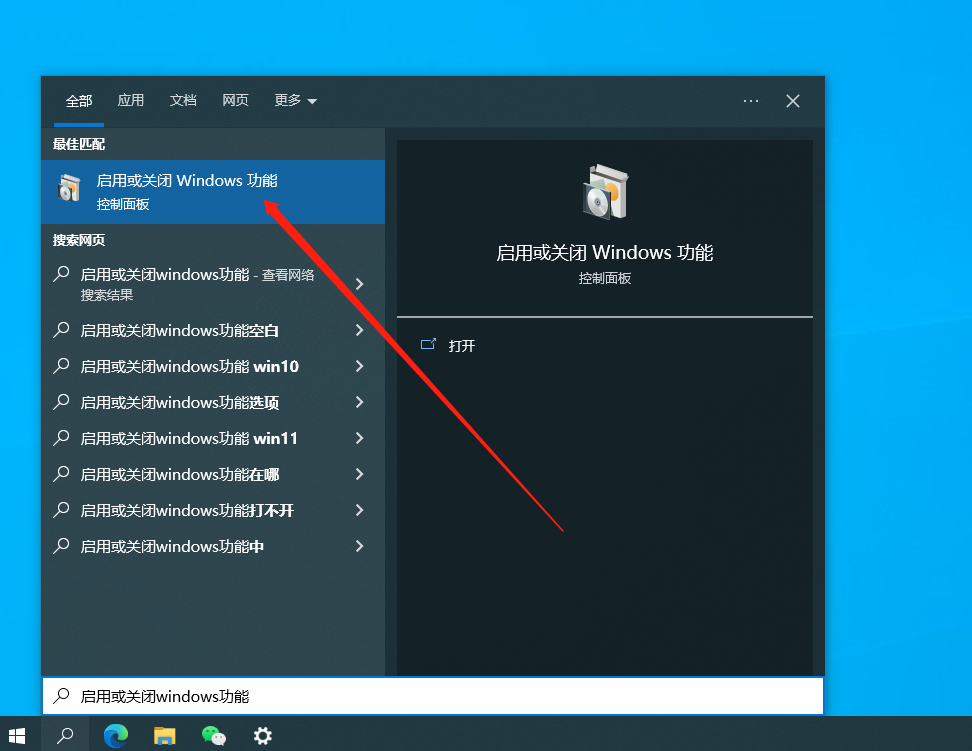
Task: Switch to the 应用 tab
Action: point(131,101)
